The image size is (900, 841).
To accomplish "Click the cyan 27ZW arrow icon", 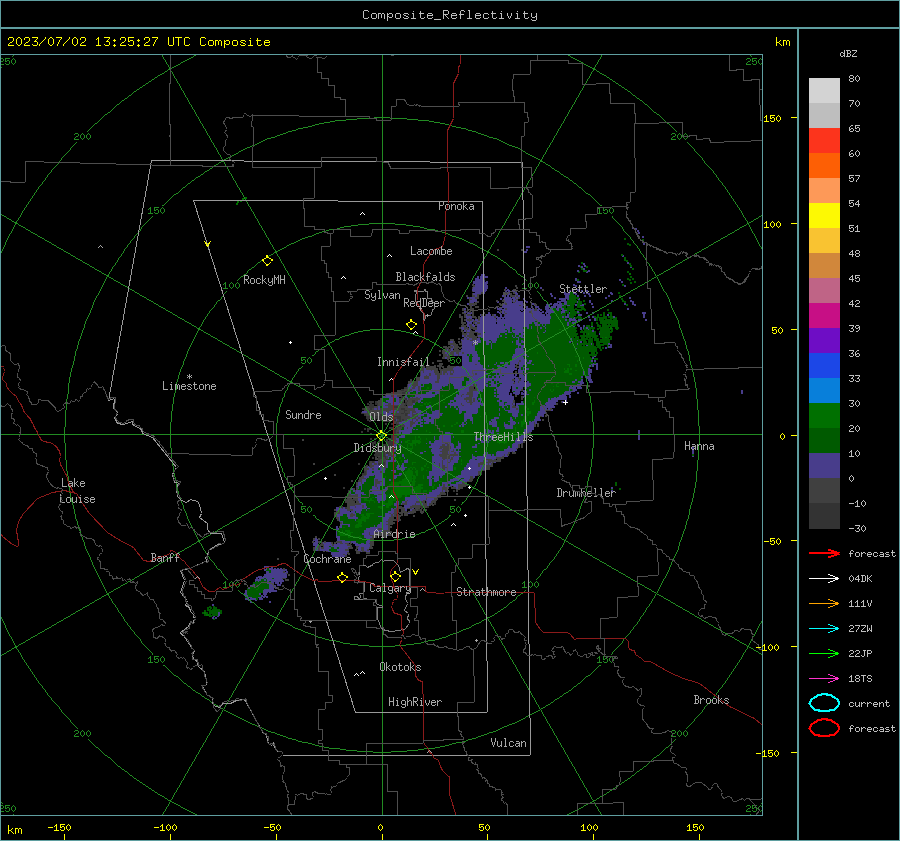I will click(x=824, y=629).
